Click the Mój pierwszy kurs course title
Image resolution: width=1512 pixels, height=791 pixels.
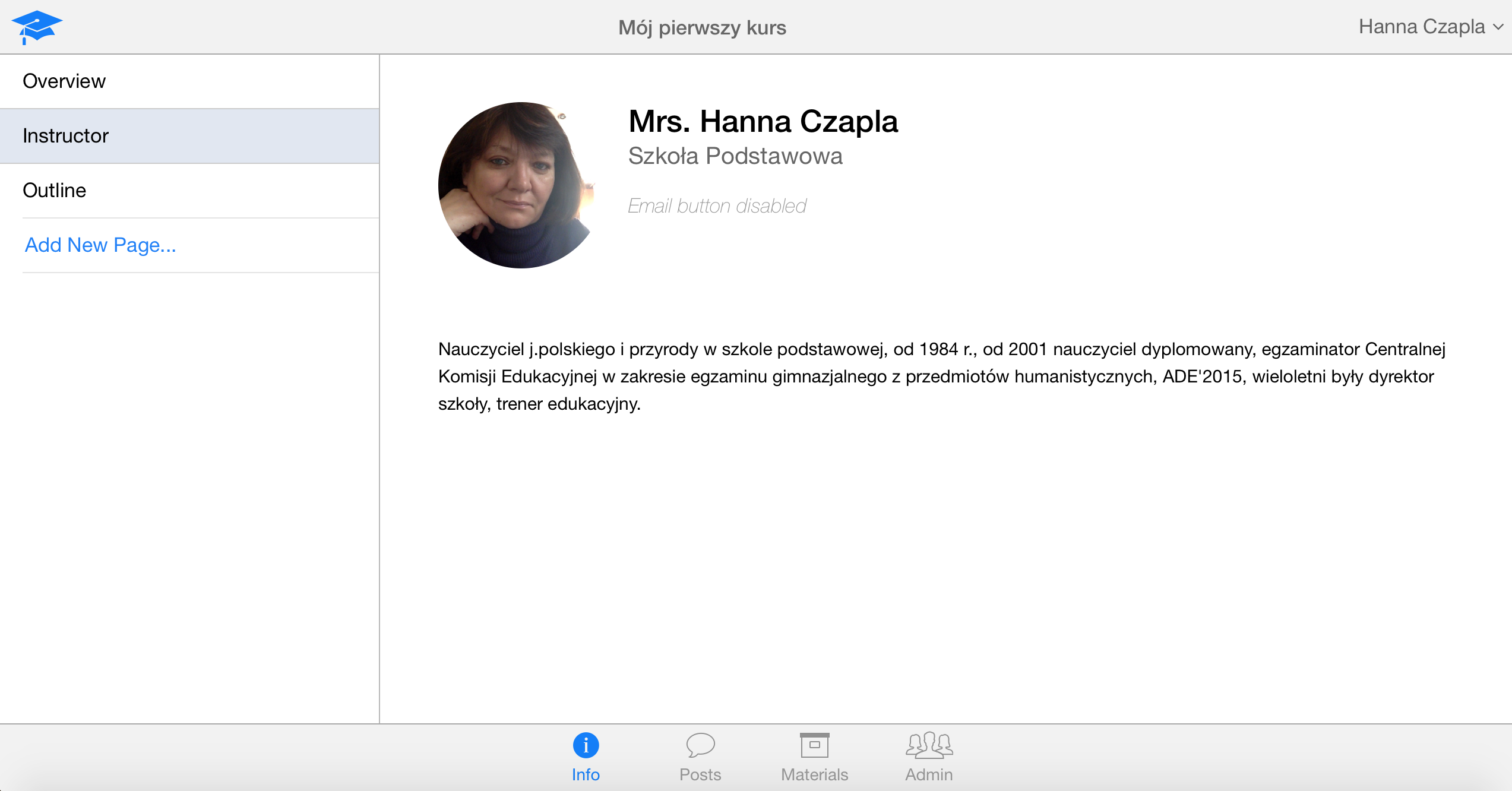coord(702,27)
